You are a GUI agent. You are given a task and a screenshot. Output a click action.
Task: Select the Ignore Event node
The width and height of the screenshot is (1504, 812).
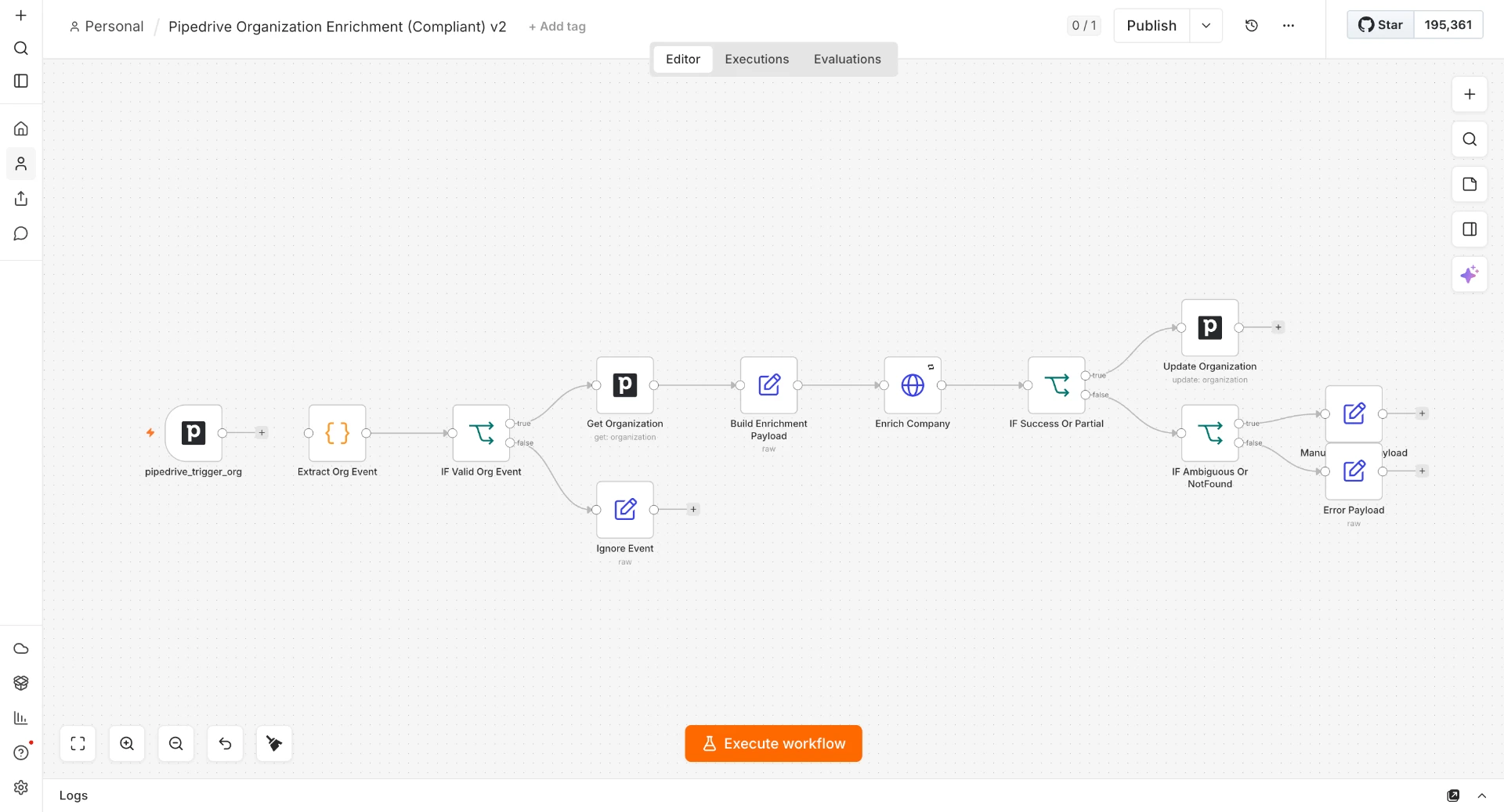tap(625, 510)
